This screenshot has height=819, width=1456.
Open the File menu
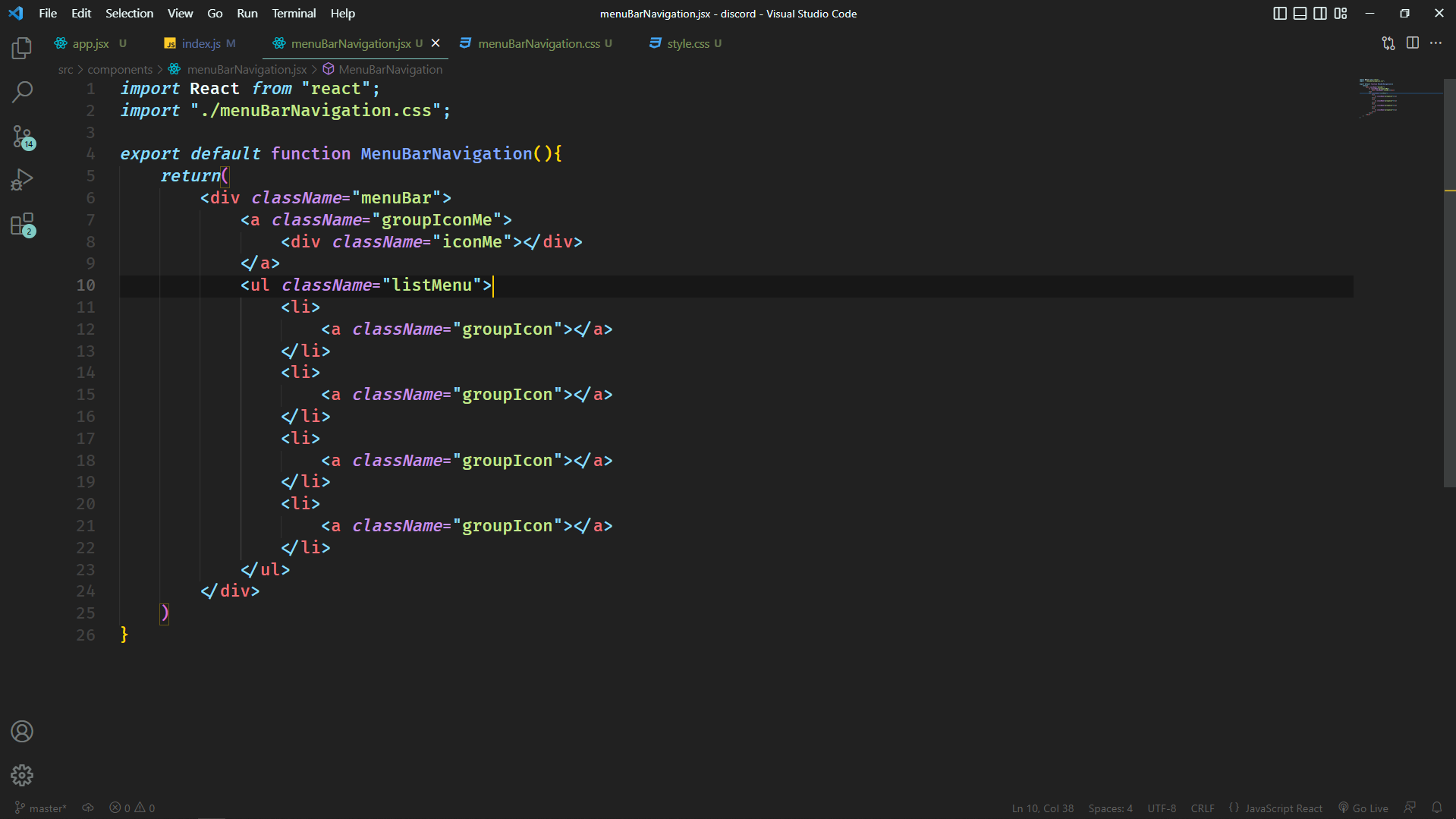pyautogui.click(x=48, y=14)
